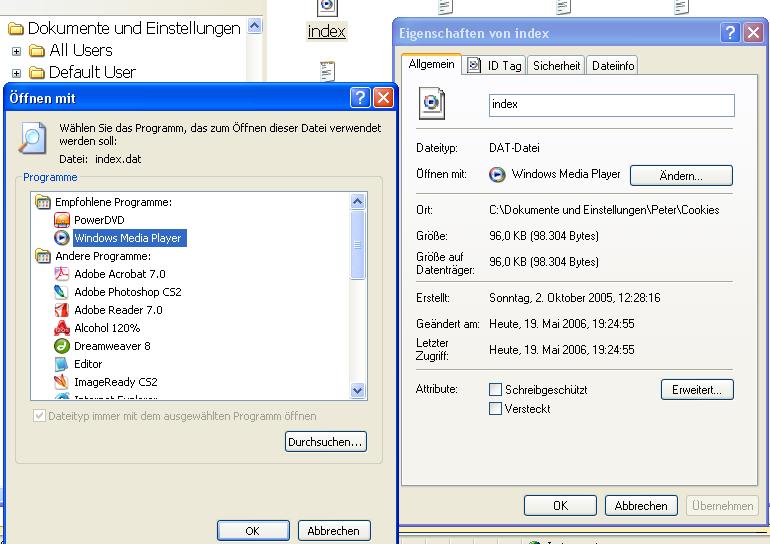Select PowerDVD list entry text

pyautogui.click(x=99, y=220)
